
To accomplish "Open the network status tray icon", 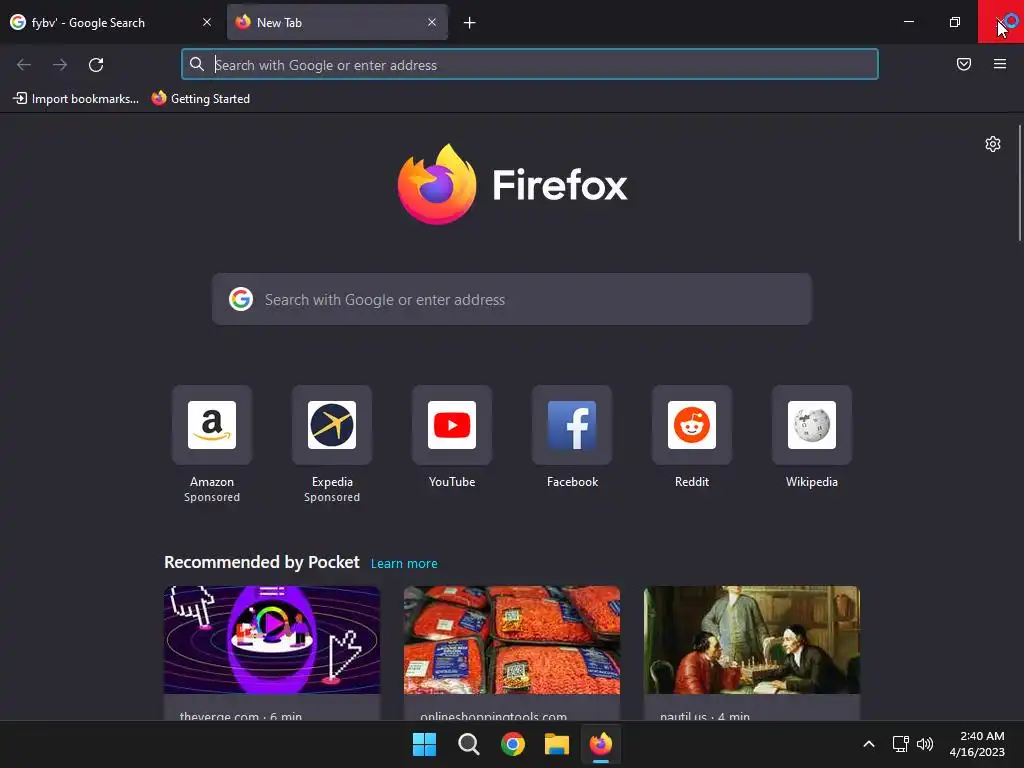I will (x=901, y=744).
